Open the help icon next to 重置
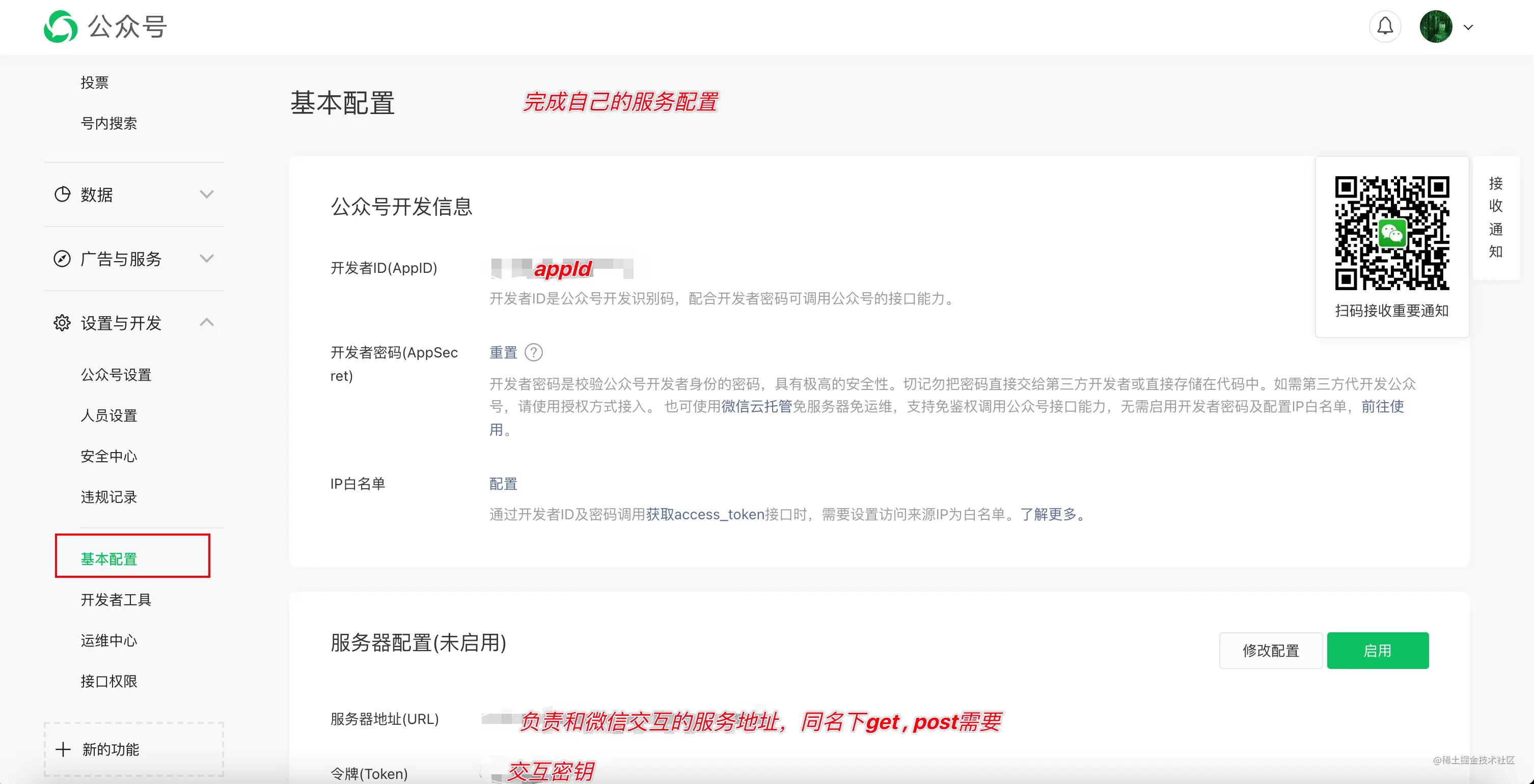Image resolution: width=1534 pixels, height=784 pixels. (x=534, y=352)
